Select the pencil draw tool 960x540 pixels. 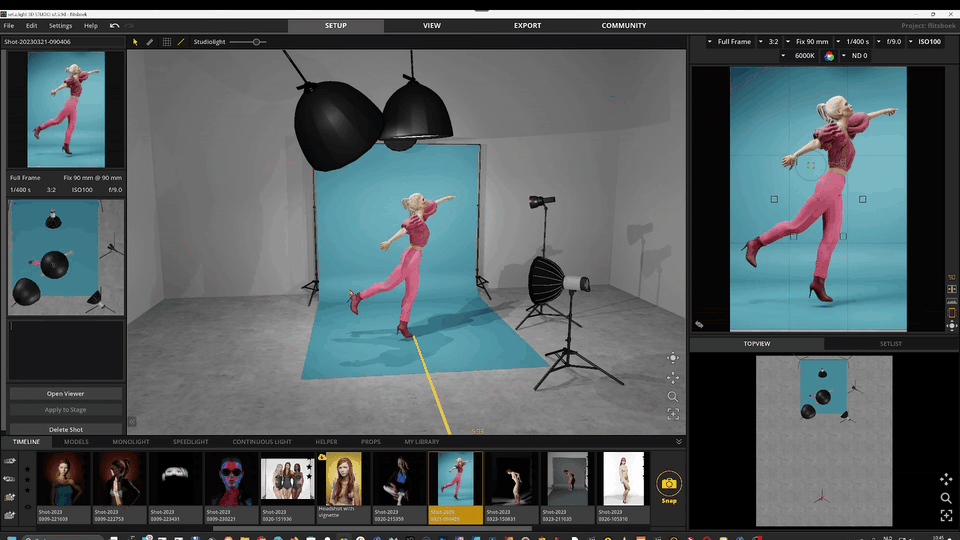pos(149,42)
